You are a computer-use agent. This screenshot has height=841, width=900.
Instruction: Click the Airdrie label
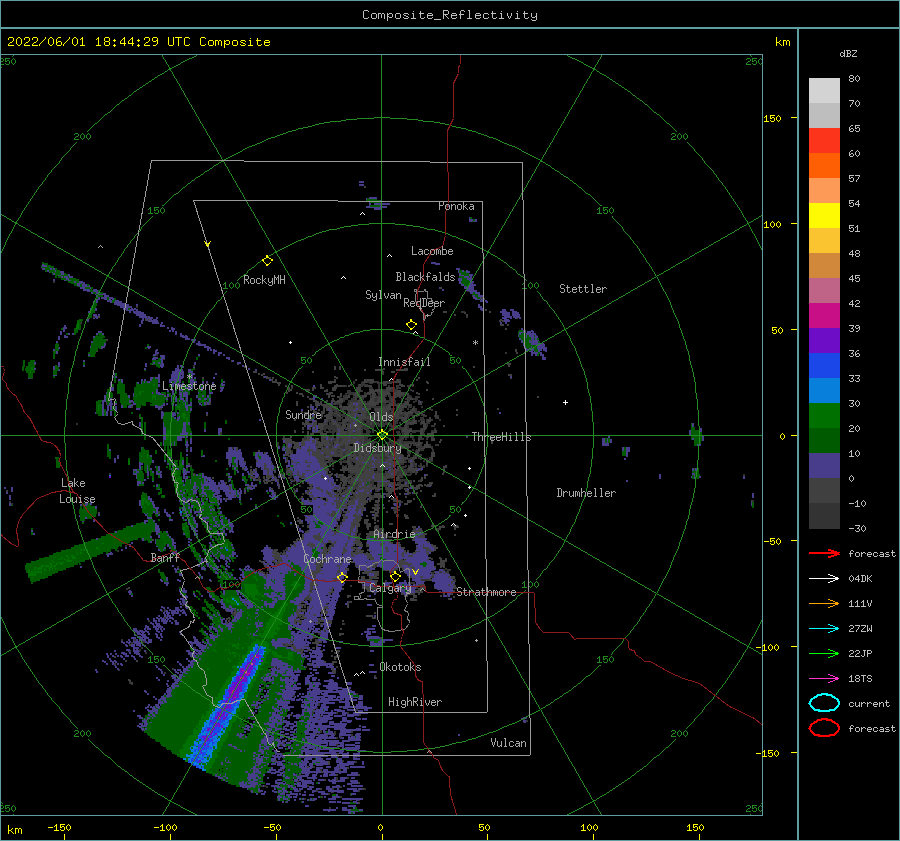tap(394, 534)
